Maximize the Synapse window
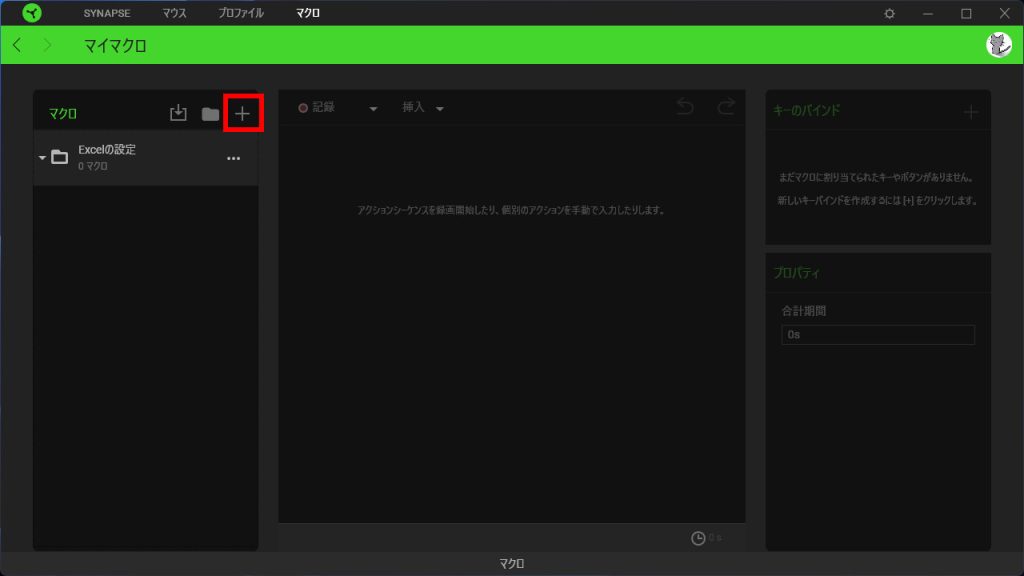 pyautogui.click(x=966, y=13)
